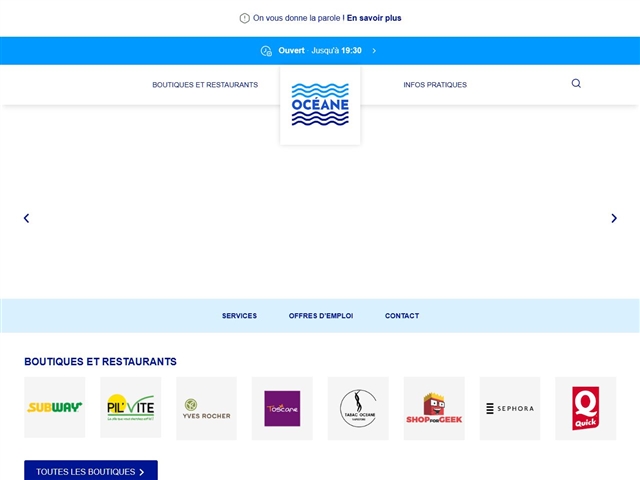The width and height of the screenshot is (640, 480).
Task: Open Offres d'emploi page
Action: 321,316
